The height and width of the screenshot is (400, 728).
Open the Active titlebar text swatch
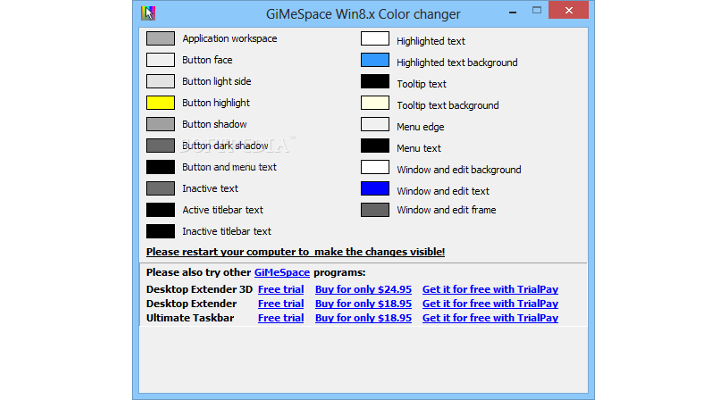point(160,210)
